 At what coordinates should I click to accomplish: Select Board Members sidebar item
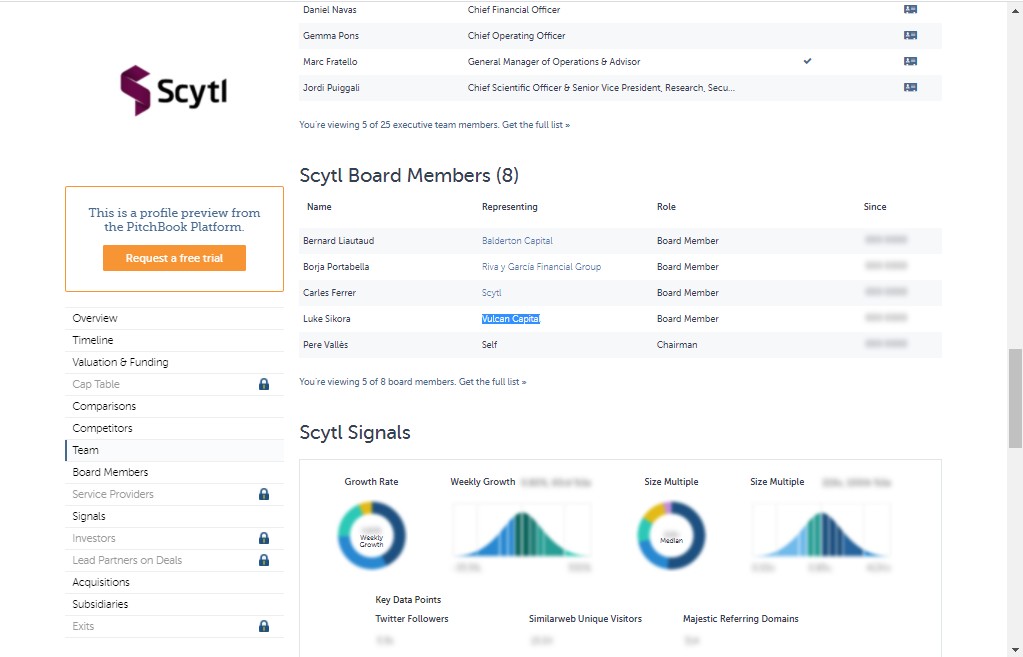174,472
